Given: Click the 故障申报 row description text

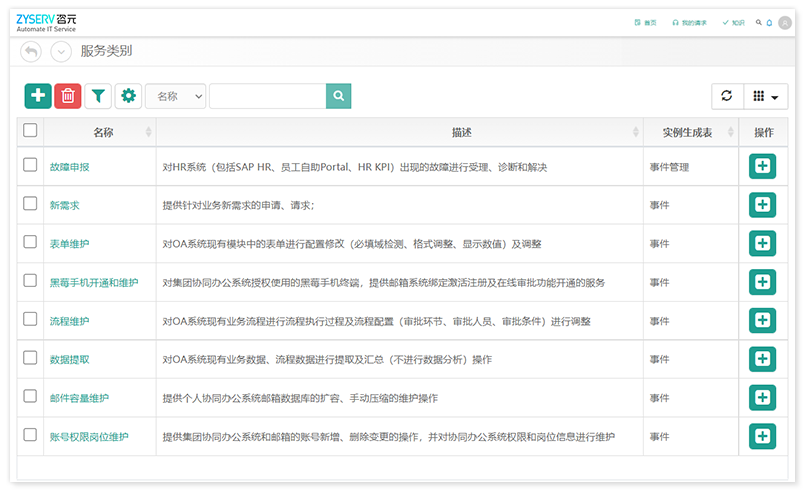Looking at the screenshot, I should point(355,167).
